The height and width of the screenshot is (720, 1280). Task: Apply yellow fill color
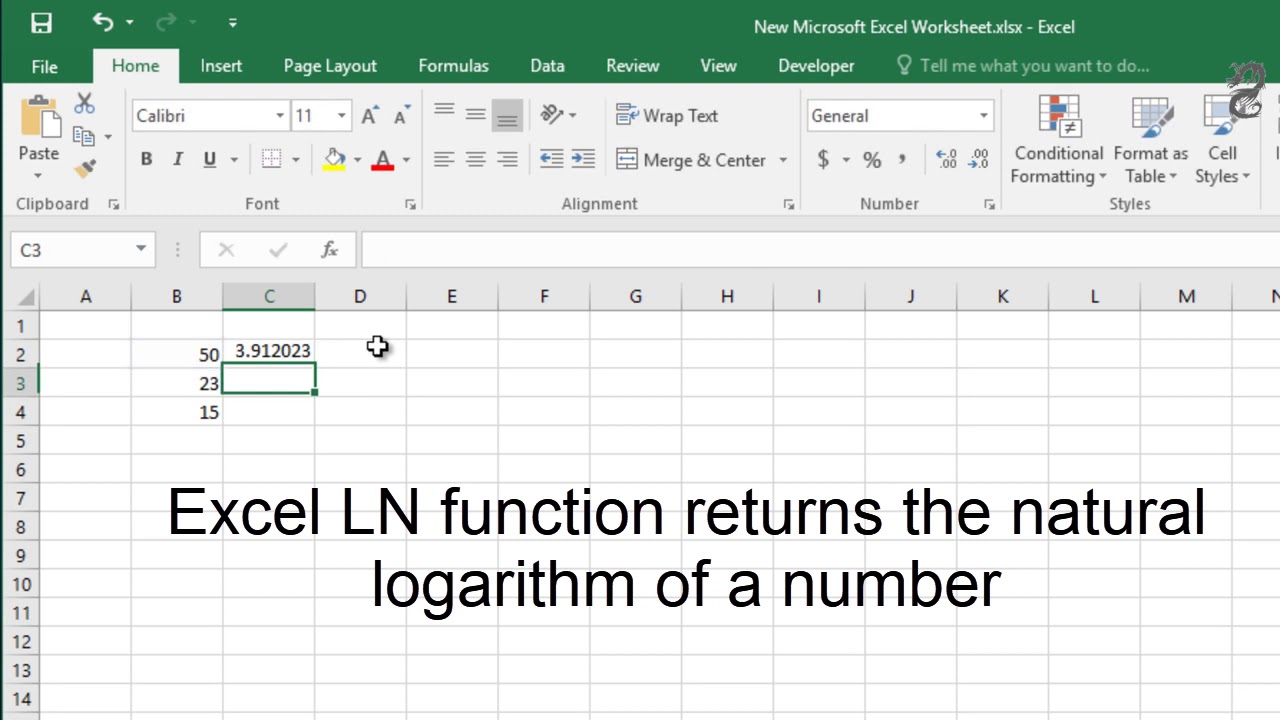(x=334, y=159)
